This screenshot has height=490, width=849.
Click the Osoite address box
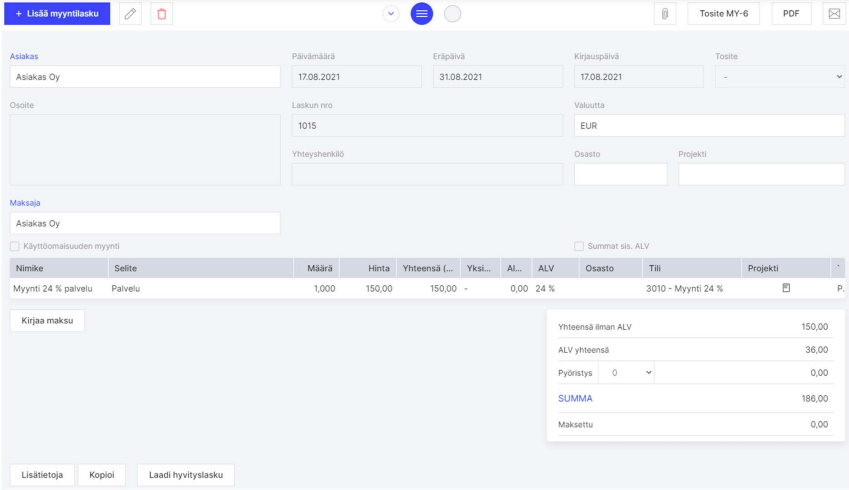(x=145, y=150)
